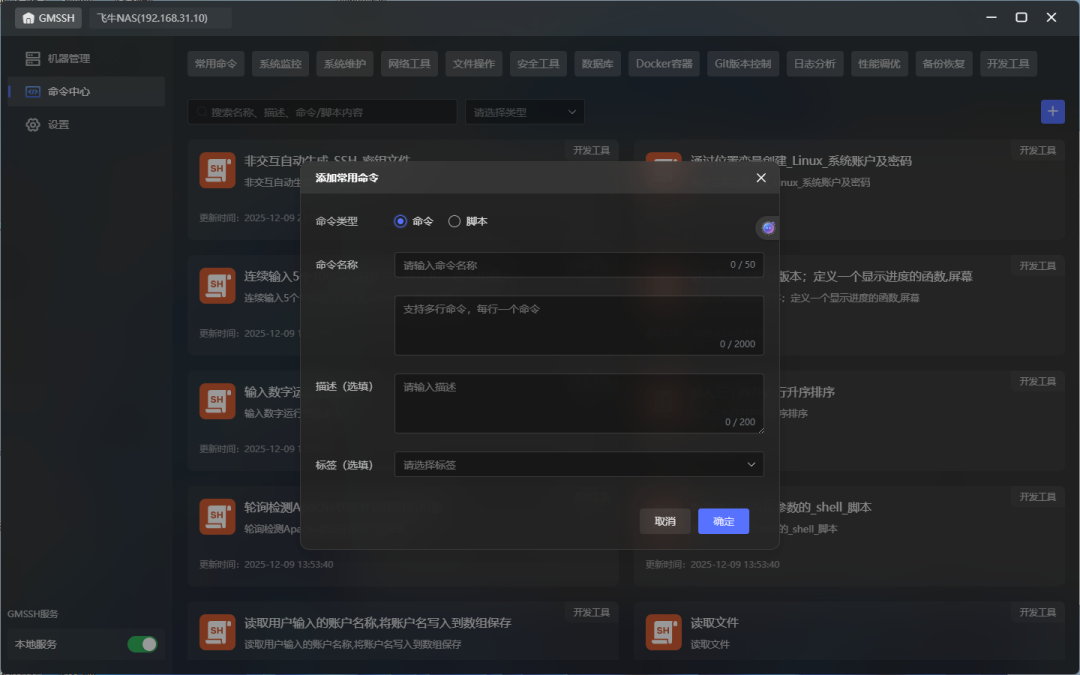Maximize the GMSSH window
Viewport: 1080px width, 675px height.
tap(1021, 17)
